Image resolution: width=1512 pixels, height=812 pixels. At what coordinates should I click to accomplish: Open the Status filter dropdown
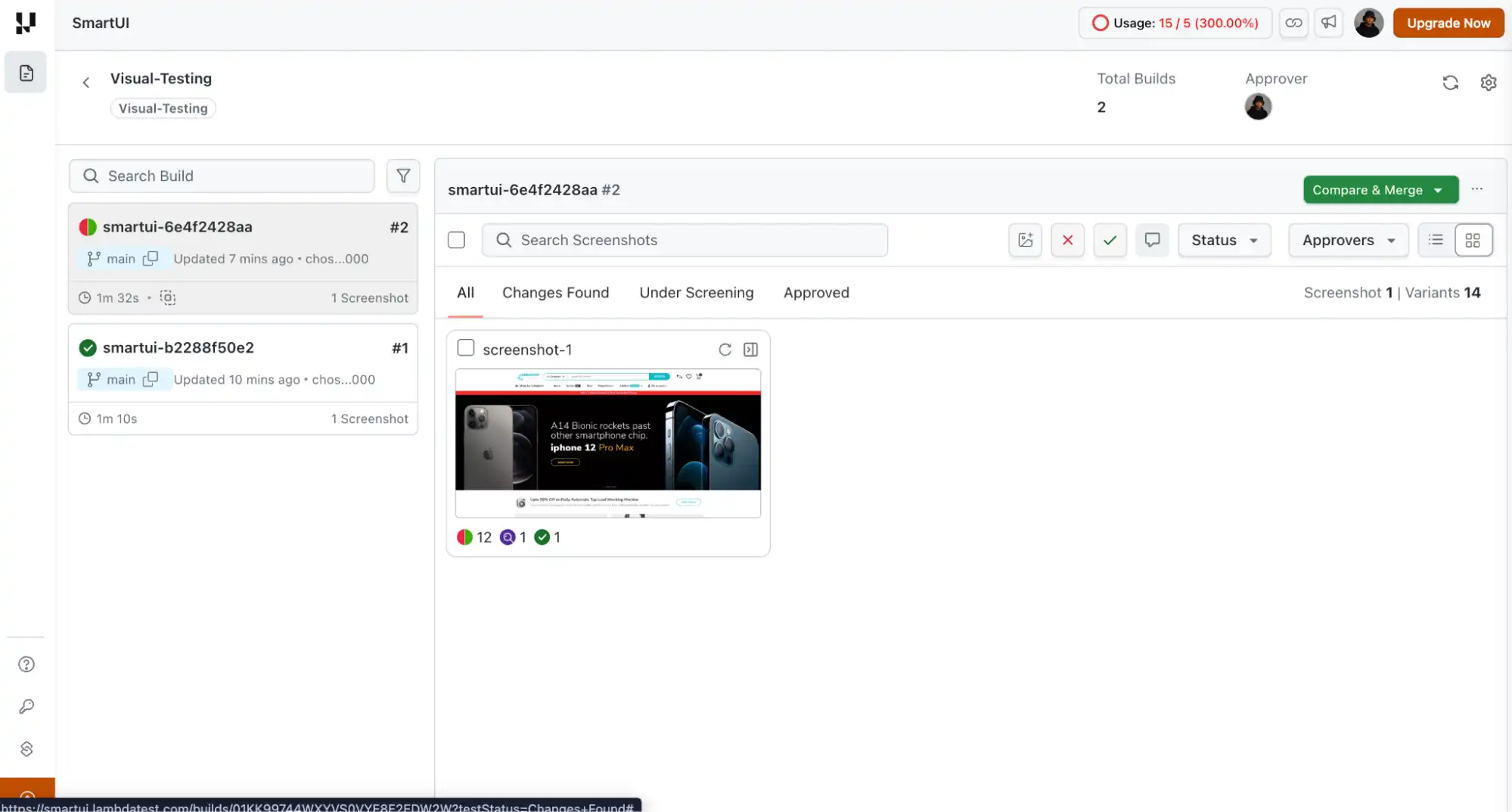point(1223,240)
